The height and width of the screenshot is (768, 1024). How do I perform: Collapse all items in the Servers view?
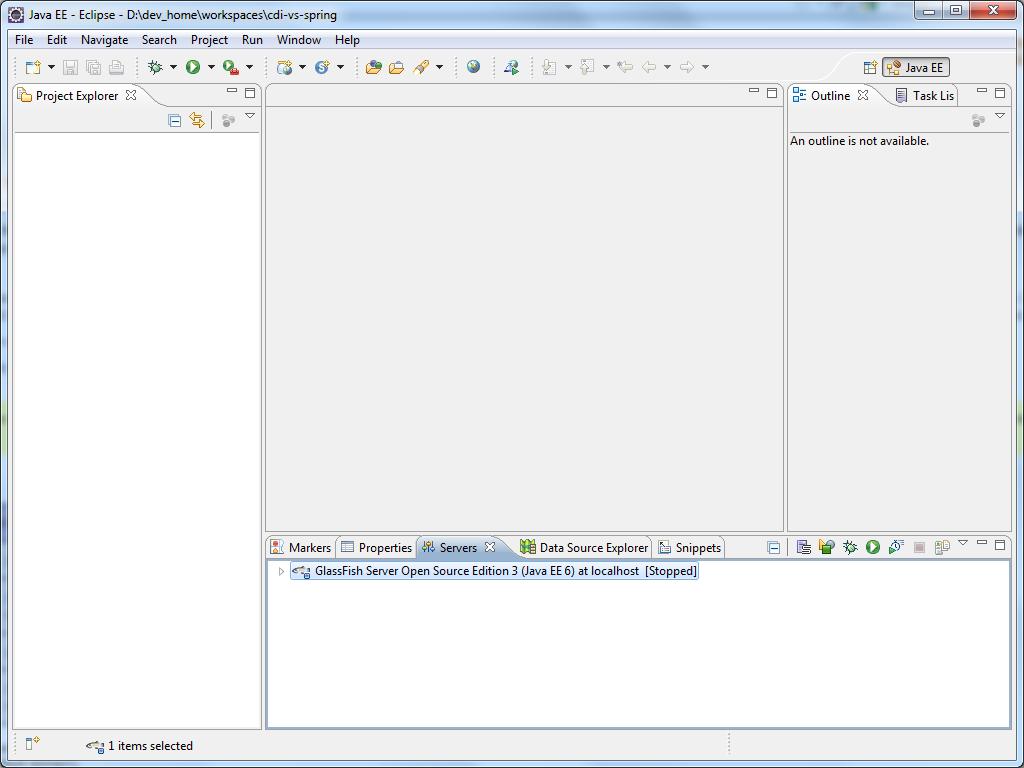click(x=774, y=547)
